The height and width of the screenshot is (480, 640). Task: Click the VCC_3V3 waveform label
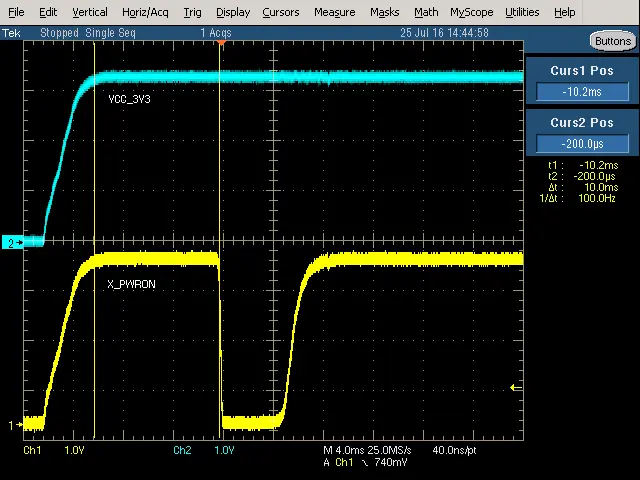click(x=129, y=99)
